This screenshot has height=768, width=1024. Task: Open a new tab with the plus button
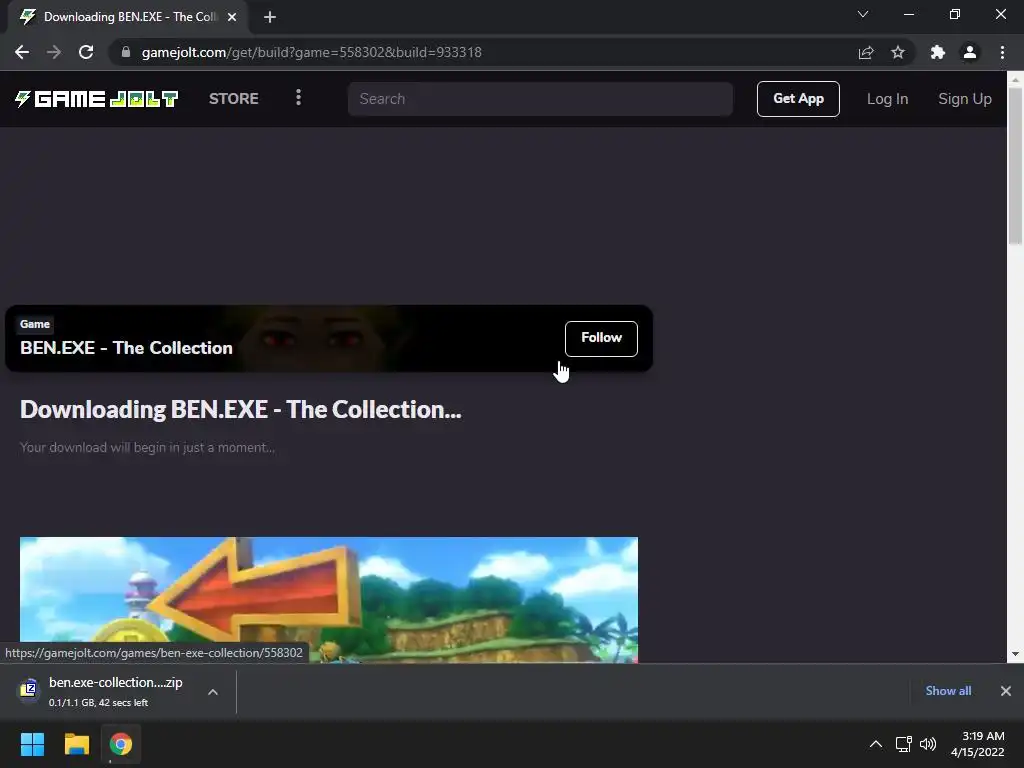coord(270,17)
